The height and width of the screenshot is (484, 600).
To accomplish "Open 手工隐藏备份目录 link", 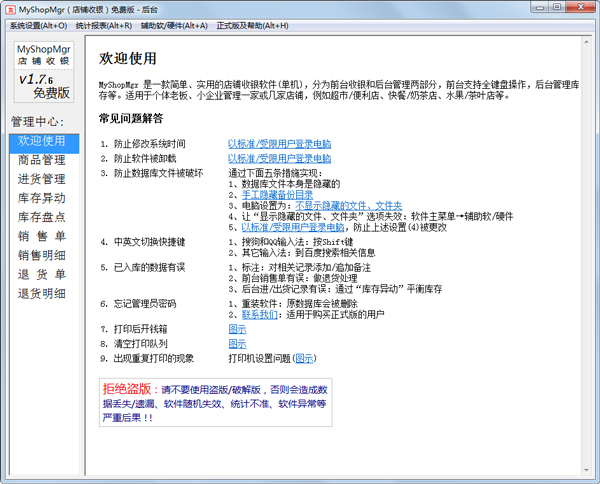I will click(277, 195).
